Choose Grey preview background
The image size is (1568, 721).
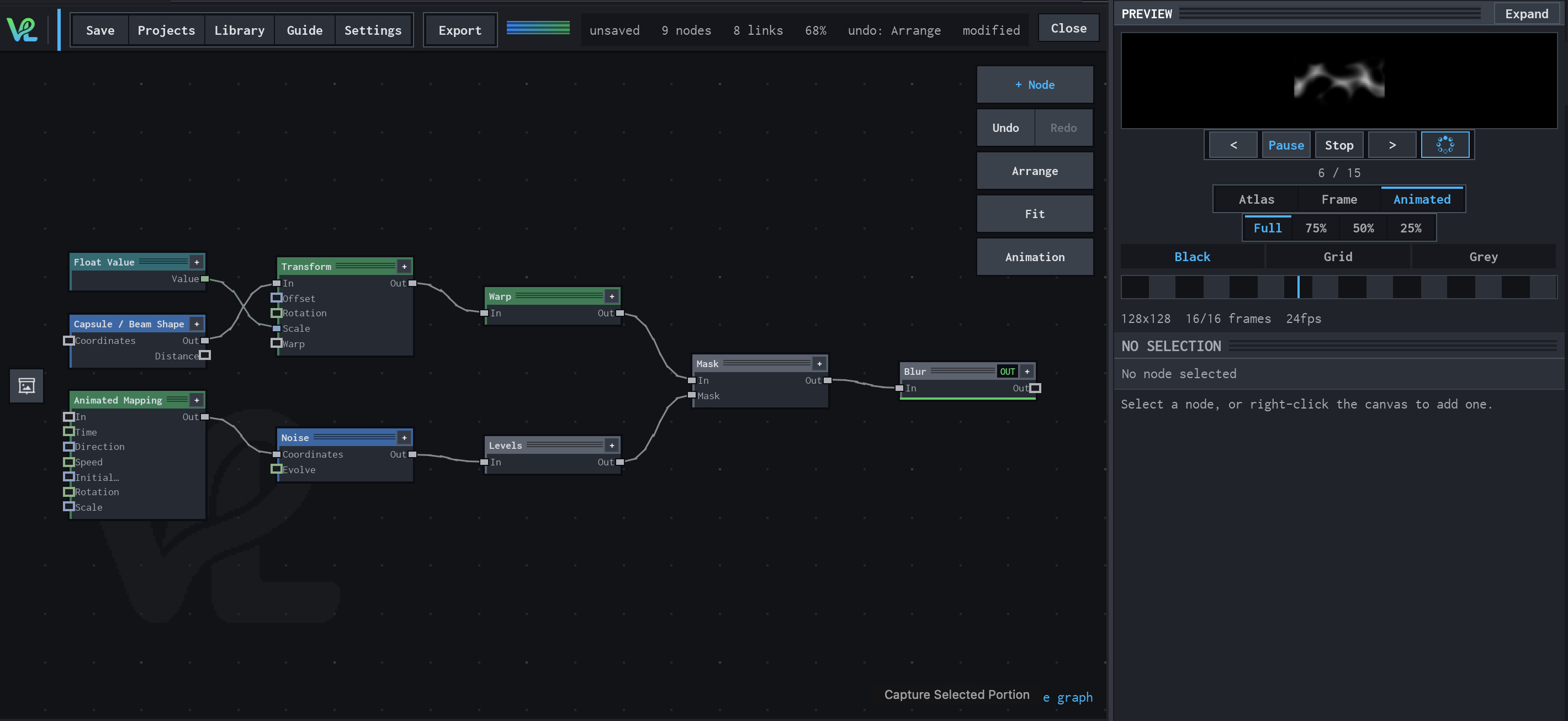click(x=1484, y=257)
